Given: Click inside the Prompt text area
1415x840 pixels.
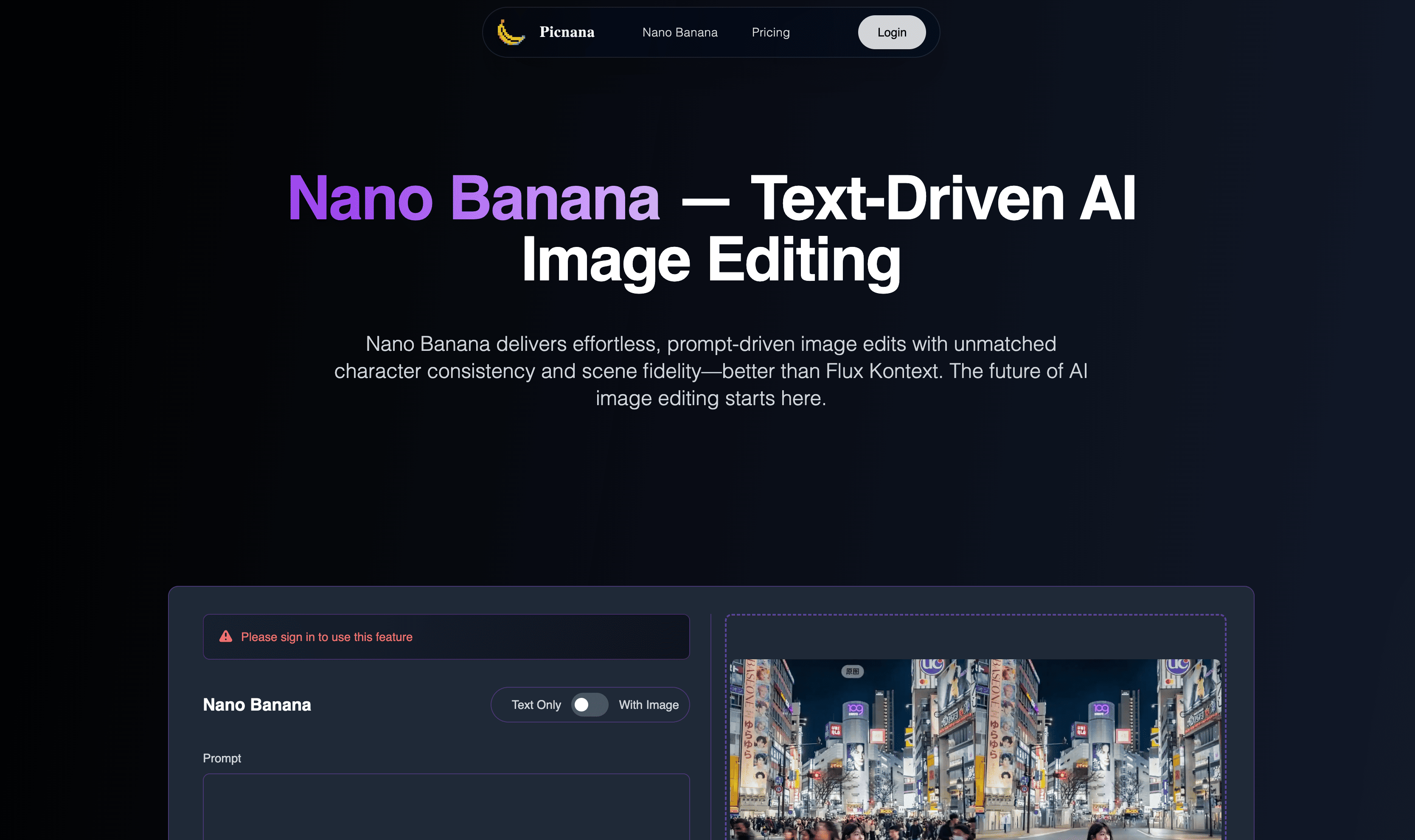Looking at the screenshot, I should 446,806.
